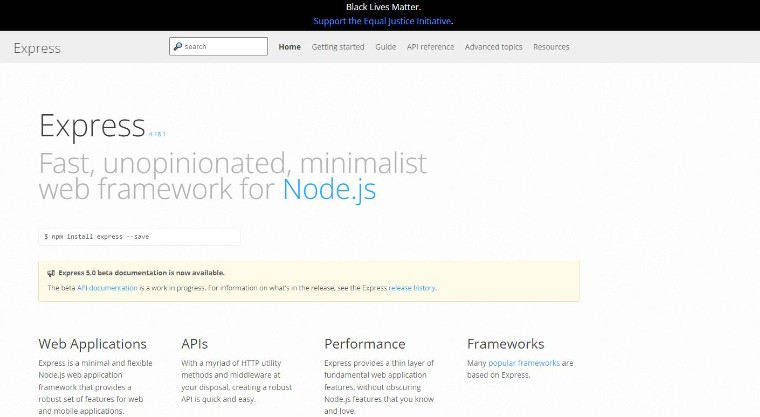Click the Express 5.0 beta documentation notice title
760x417 pixels.
click(141, 273)
